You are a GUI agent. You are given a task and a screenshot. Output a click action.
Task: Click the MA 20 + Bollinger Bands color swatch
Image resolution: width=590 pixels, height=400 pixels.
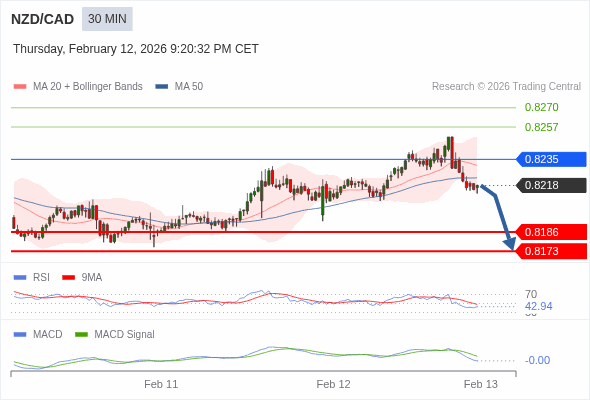click(20, 87)
